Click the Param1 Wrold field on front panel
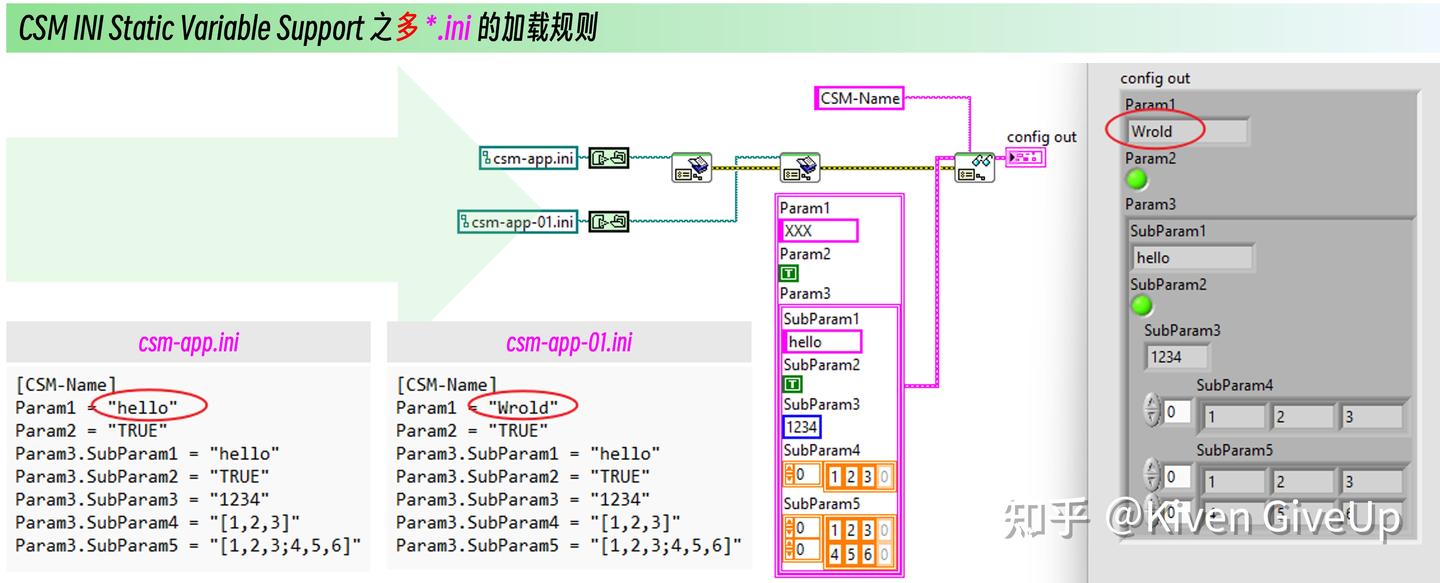Screen dimensions: 1440x583 pyautogui.click(x=1187, y=131)
